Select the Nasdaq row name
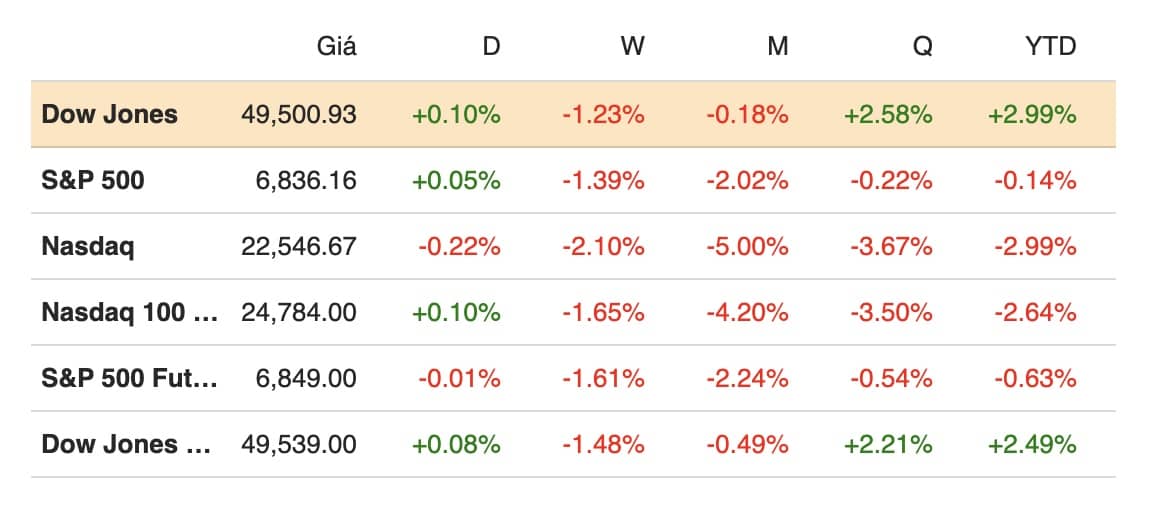 point(88,246)
